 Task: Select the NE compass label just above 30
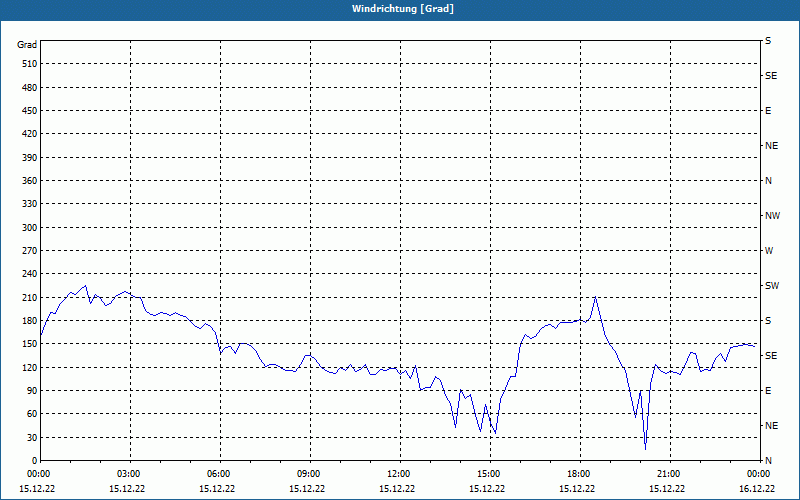click(771, 426)
